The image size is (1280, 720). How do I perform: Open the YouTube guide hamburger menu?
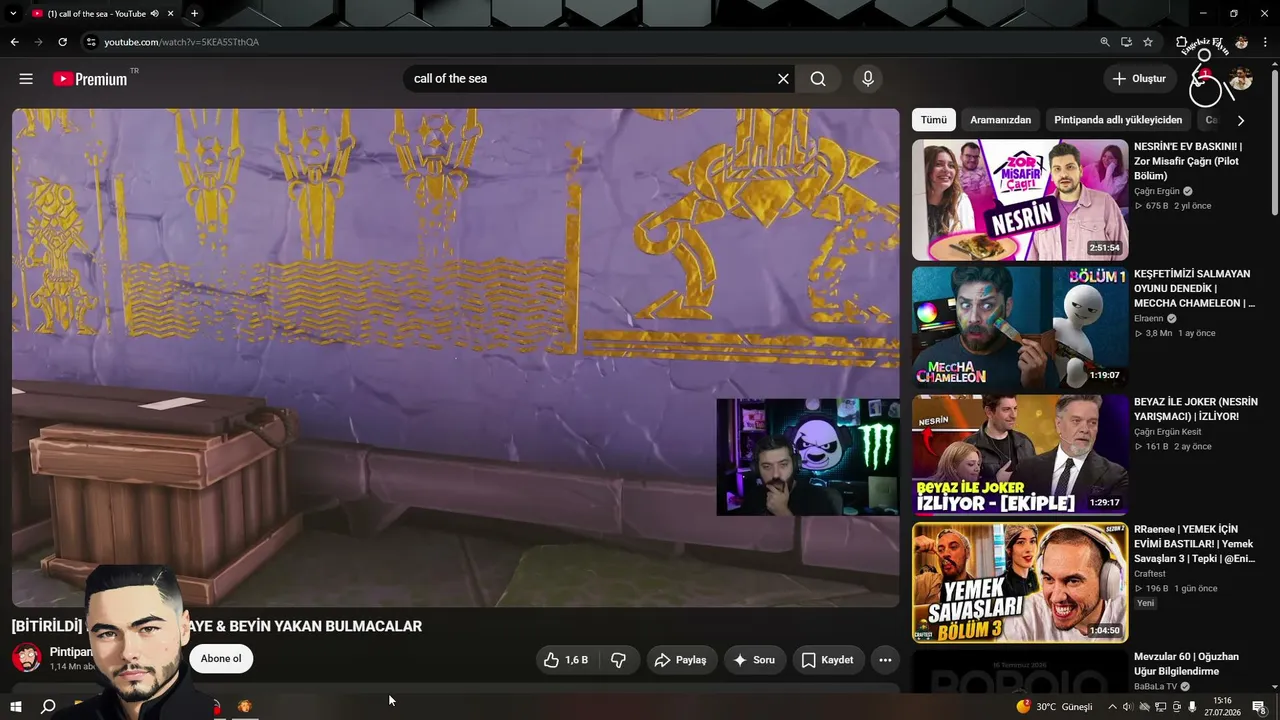pos(26,79)
